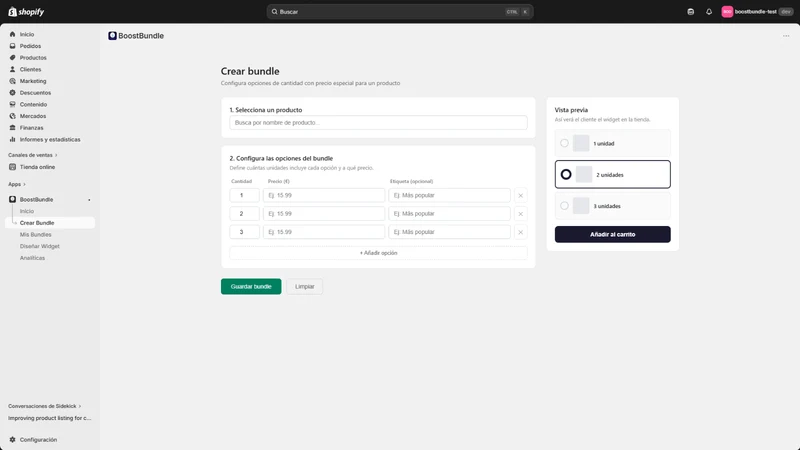Click the pin dot next to BoostBundle

89,200
